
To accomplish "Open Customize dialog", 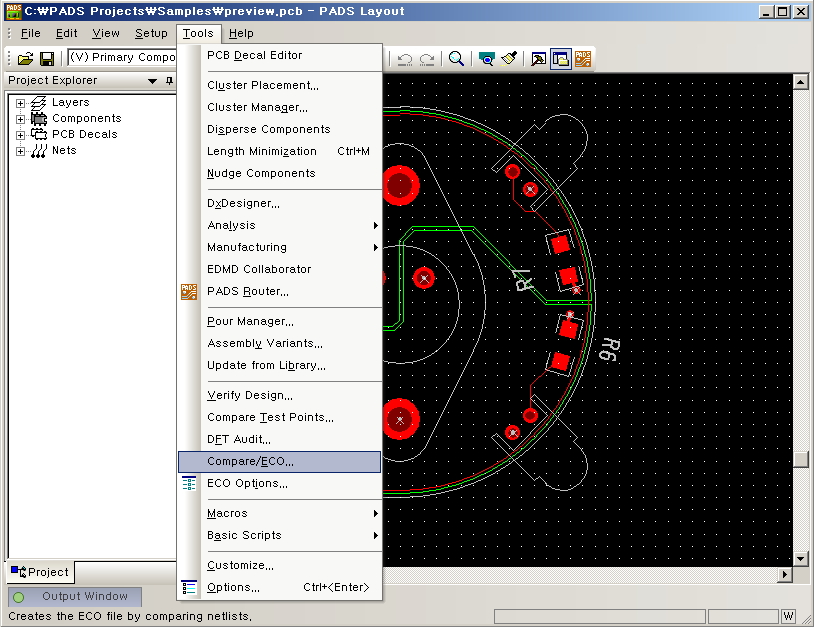I will pyautogui.click(x=279, y=566).
